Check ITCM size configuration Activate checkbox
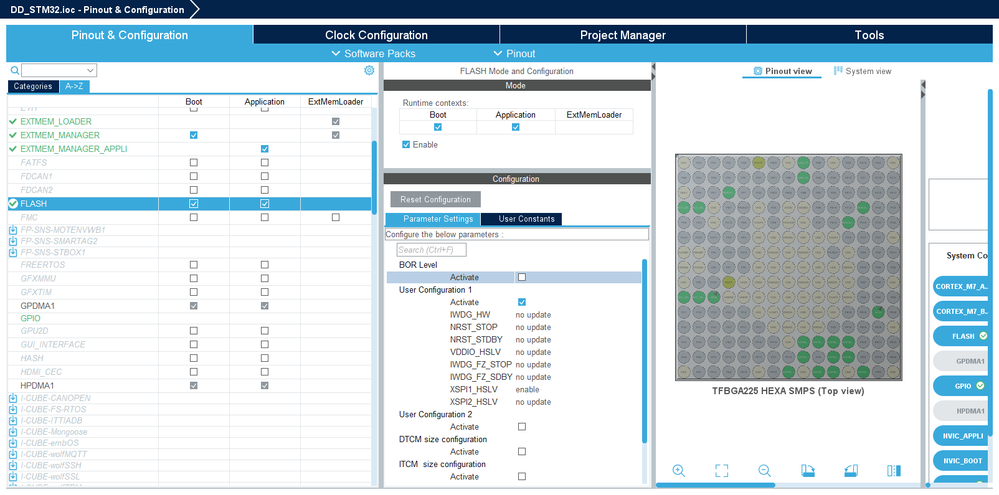Image resolution: width=999 pixels, height=495 pixels. [x=522, y=477]
